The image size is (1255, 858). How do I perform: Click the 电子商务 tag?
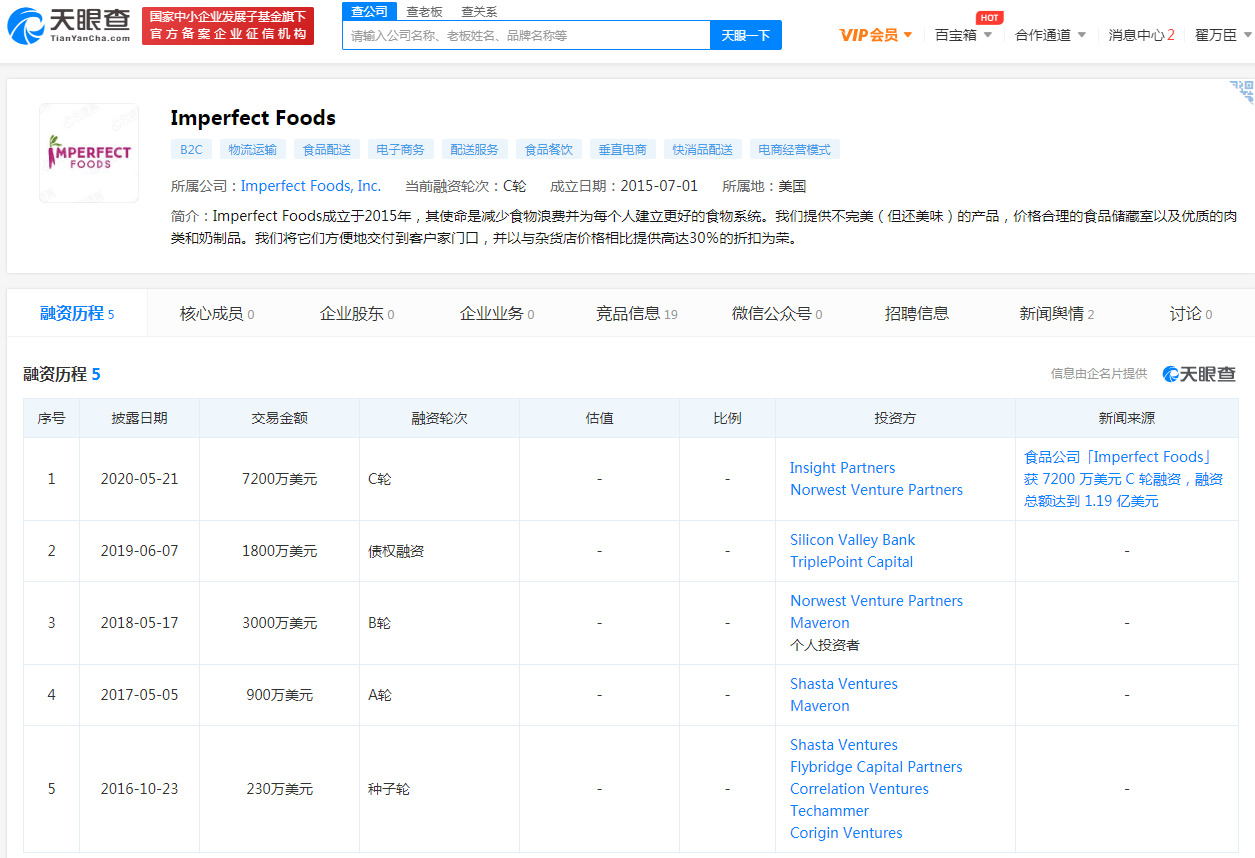401,150
